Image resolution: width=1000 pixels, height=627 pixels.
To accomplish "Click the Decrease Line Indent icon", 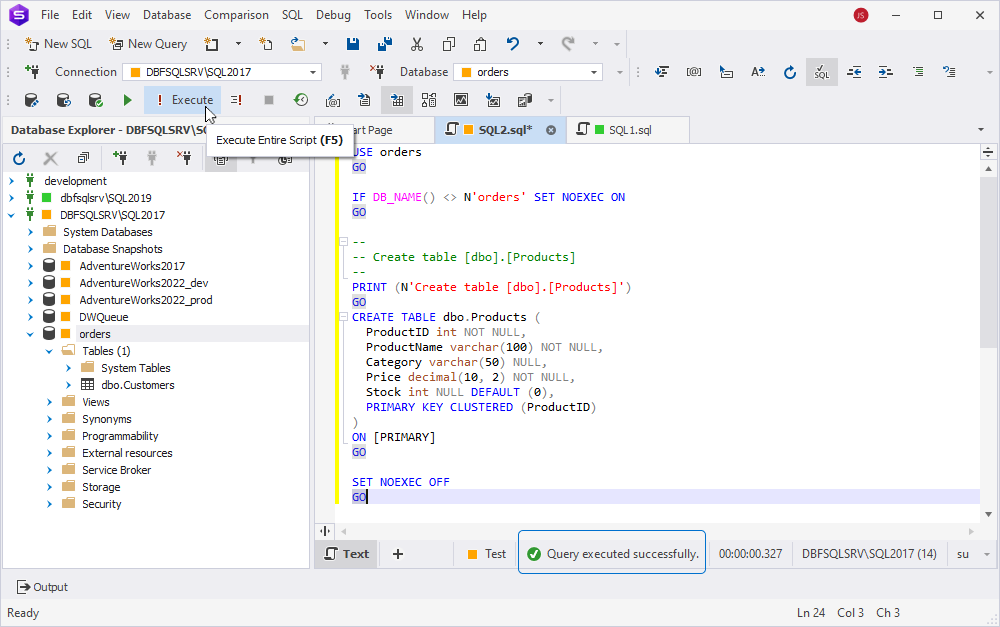I will 854,72.
